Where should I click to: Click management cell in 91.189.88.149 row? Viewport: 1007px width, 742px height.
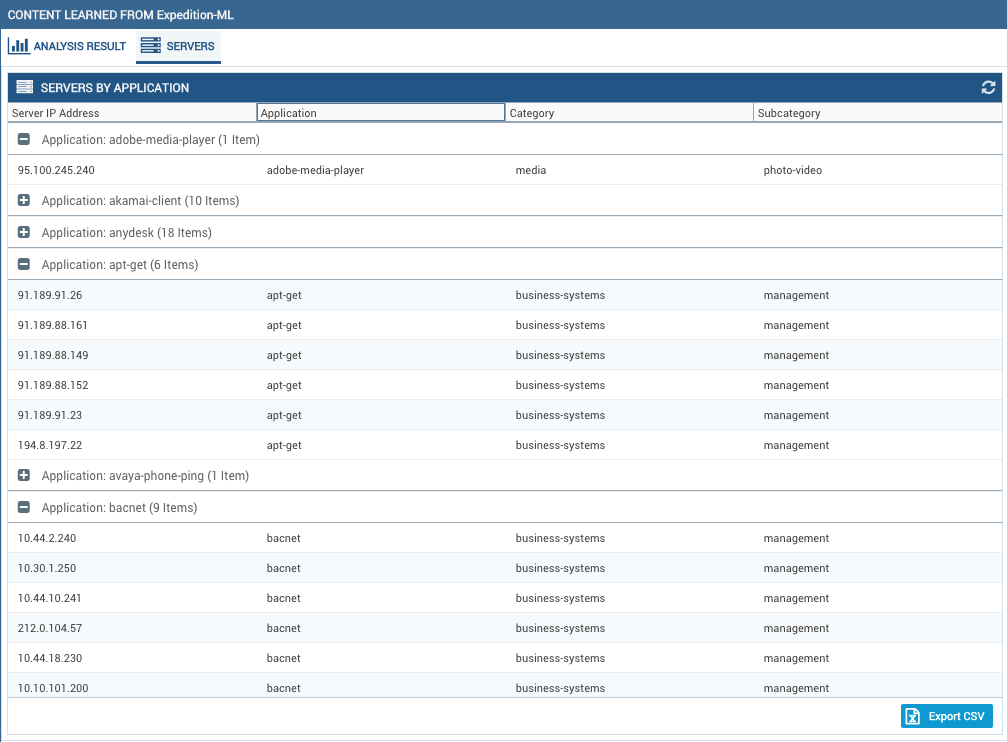tap(796, 355)
